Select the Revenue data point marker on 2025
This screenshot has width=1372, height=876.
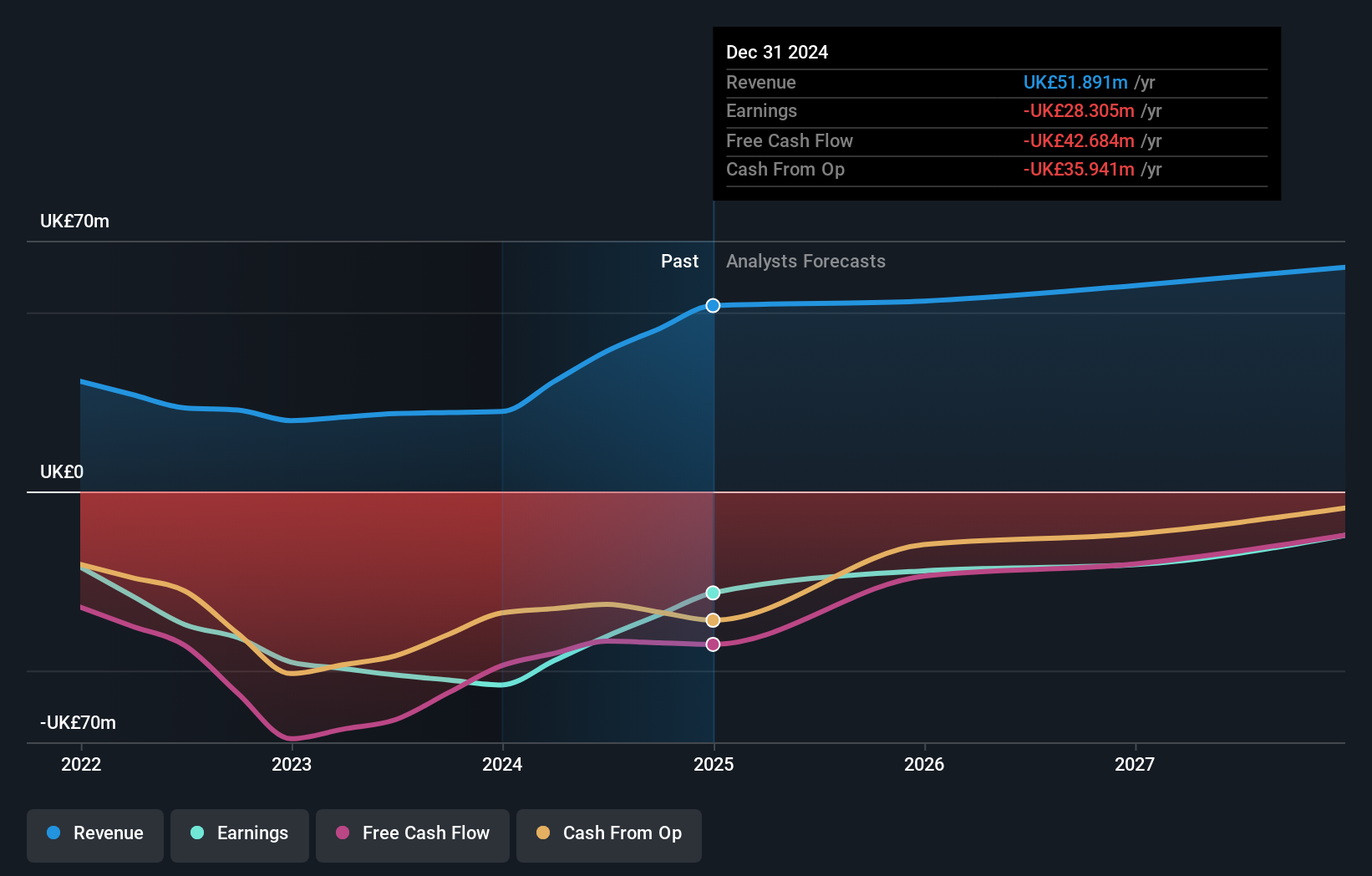(713, 306)
